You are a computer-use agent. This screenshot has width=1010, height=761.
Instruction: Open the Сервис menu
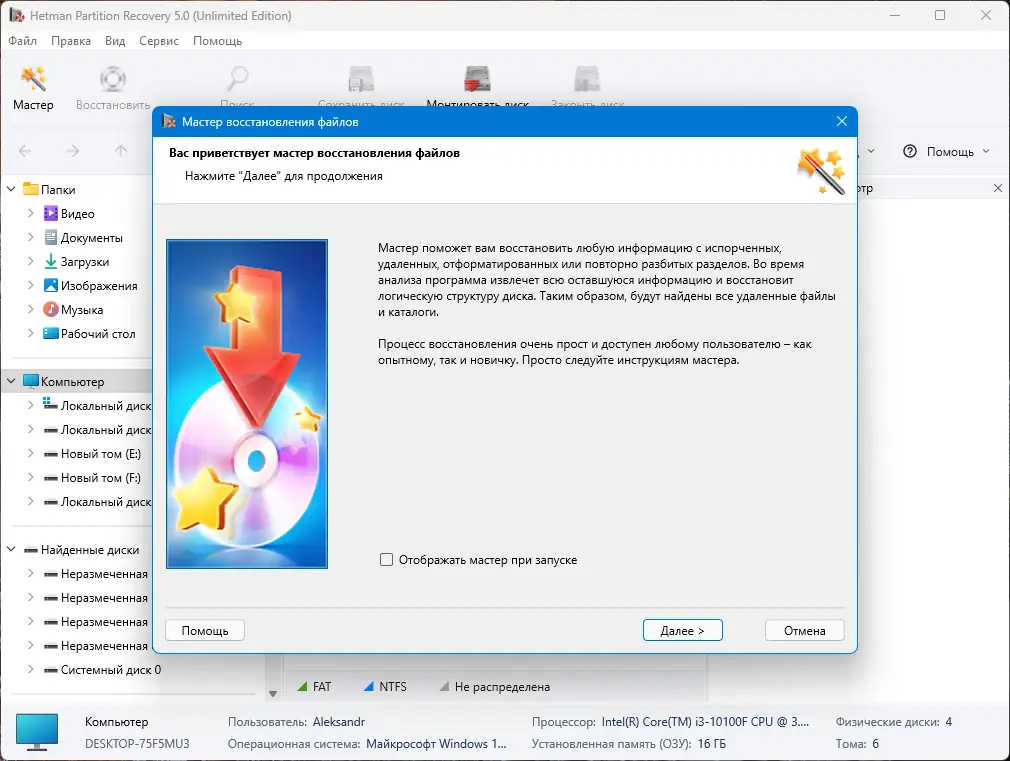158,41
